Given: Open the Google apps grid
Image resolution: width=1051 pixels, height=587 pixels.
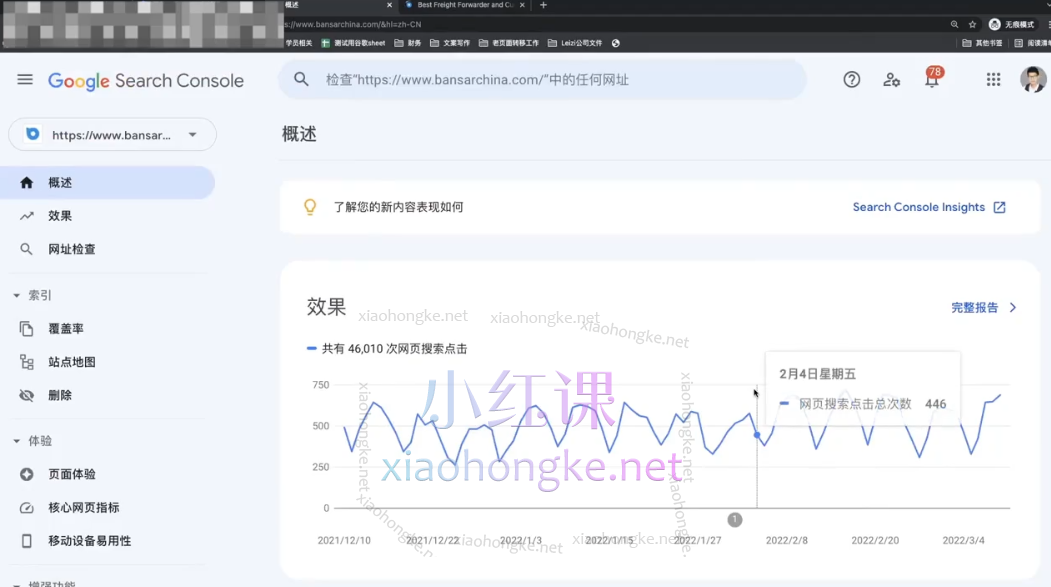Looking at the screenshot, I should tap(993, 80).
